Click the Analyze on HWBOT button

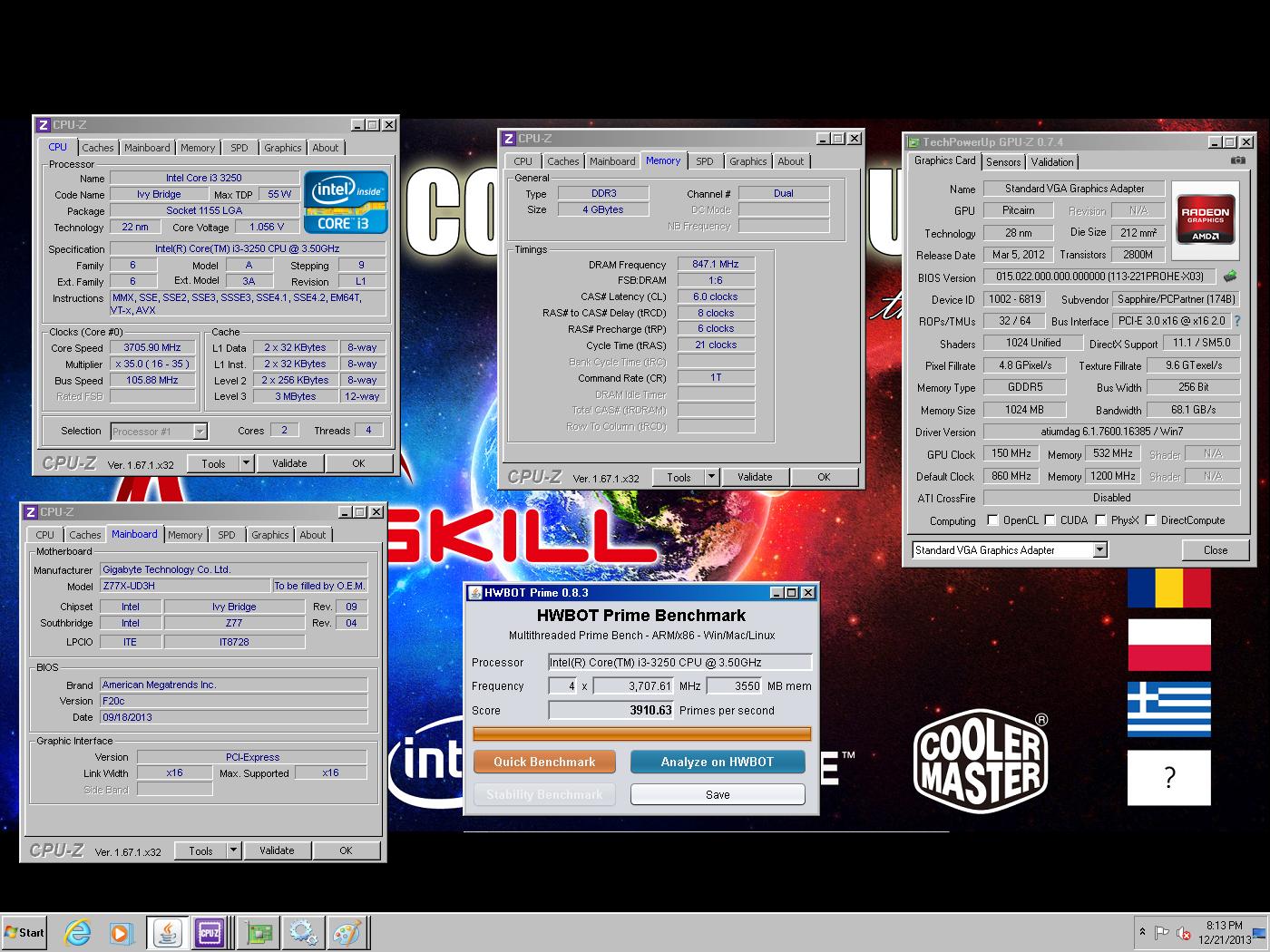(x=718, y=762)
